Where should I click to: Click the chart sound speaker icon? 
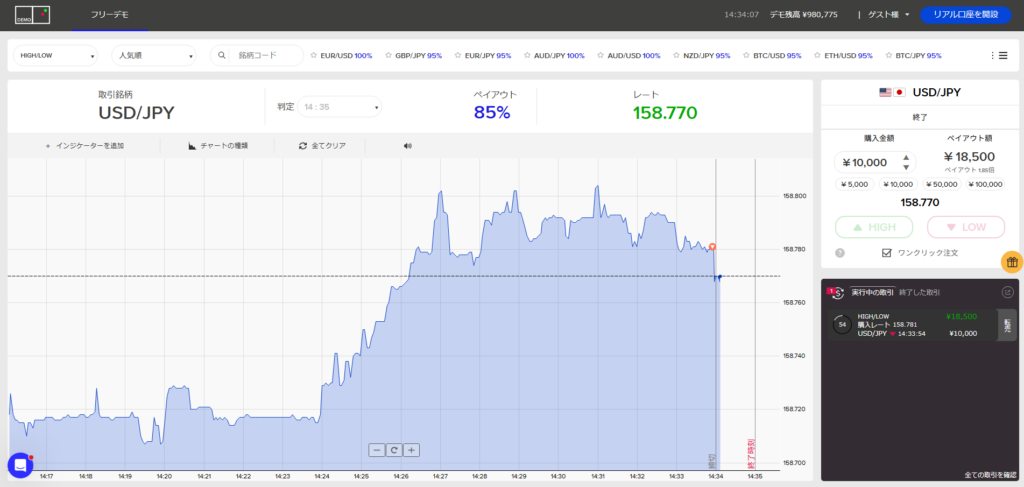(x=408, y=146)
